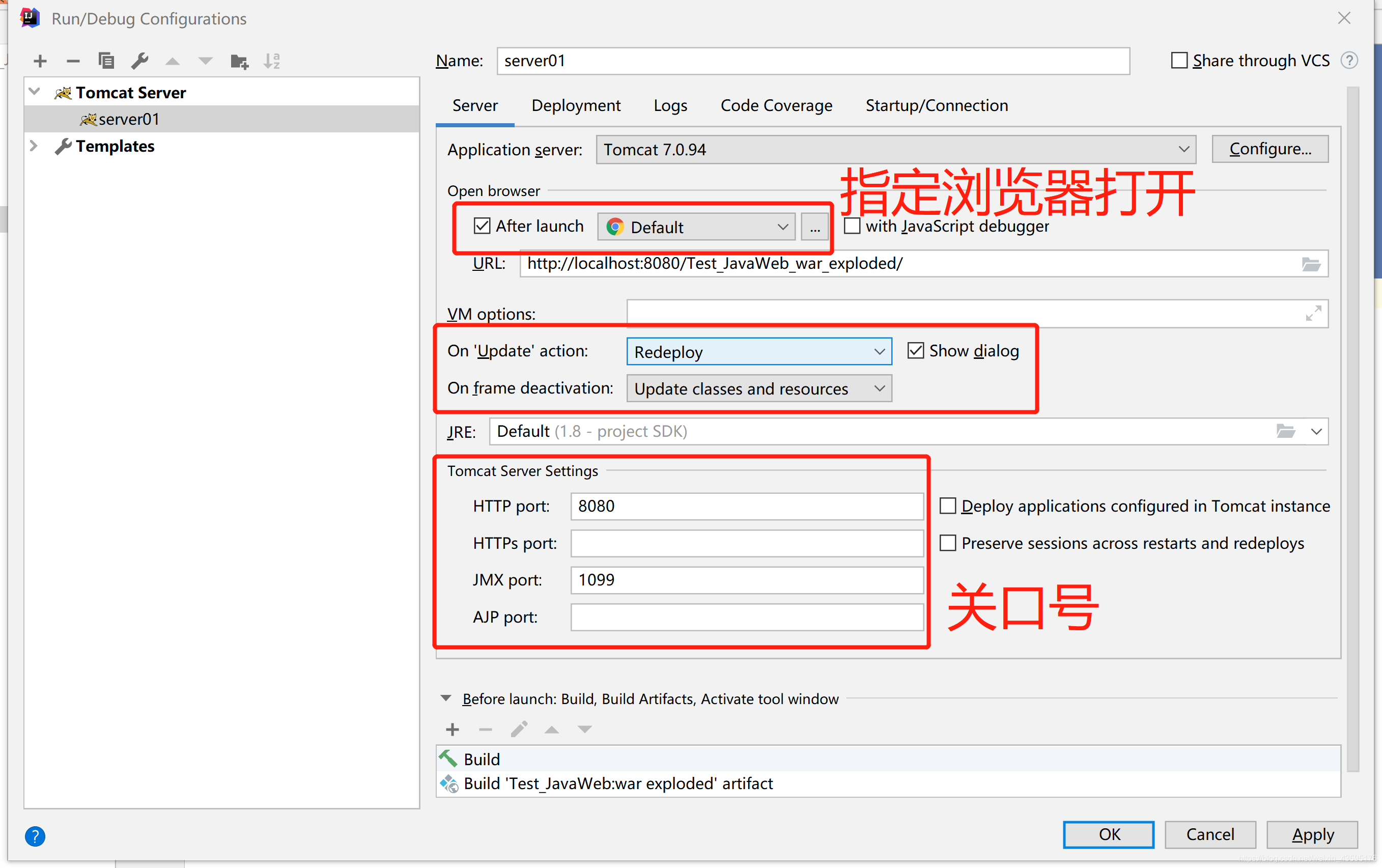Collapse the Tomcat Server tree node
Viewport: 1382px width, 868px height.
click(x=35, y=92)
